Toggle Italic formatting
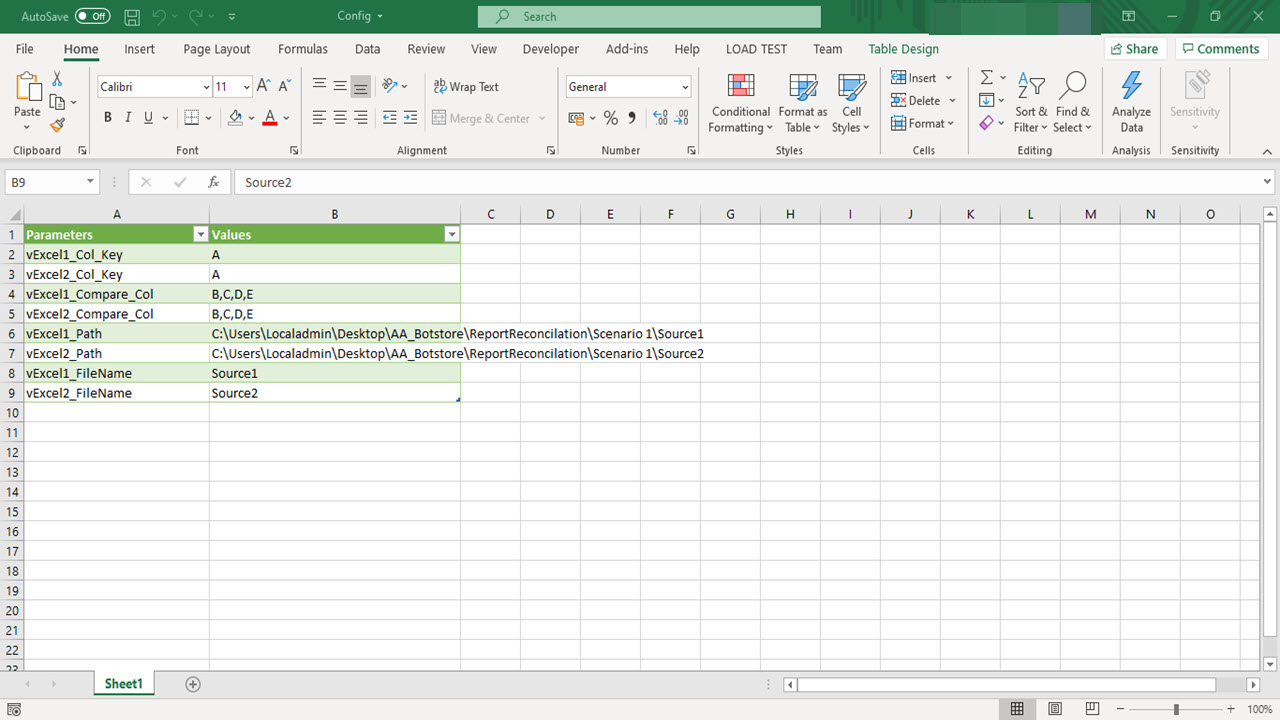Image resolution: width=1280 pixels, height=720 pixels. 128,118
